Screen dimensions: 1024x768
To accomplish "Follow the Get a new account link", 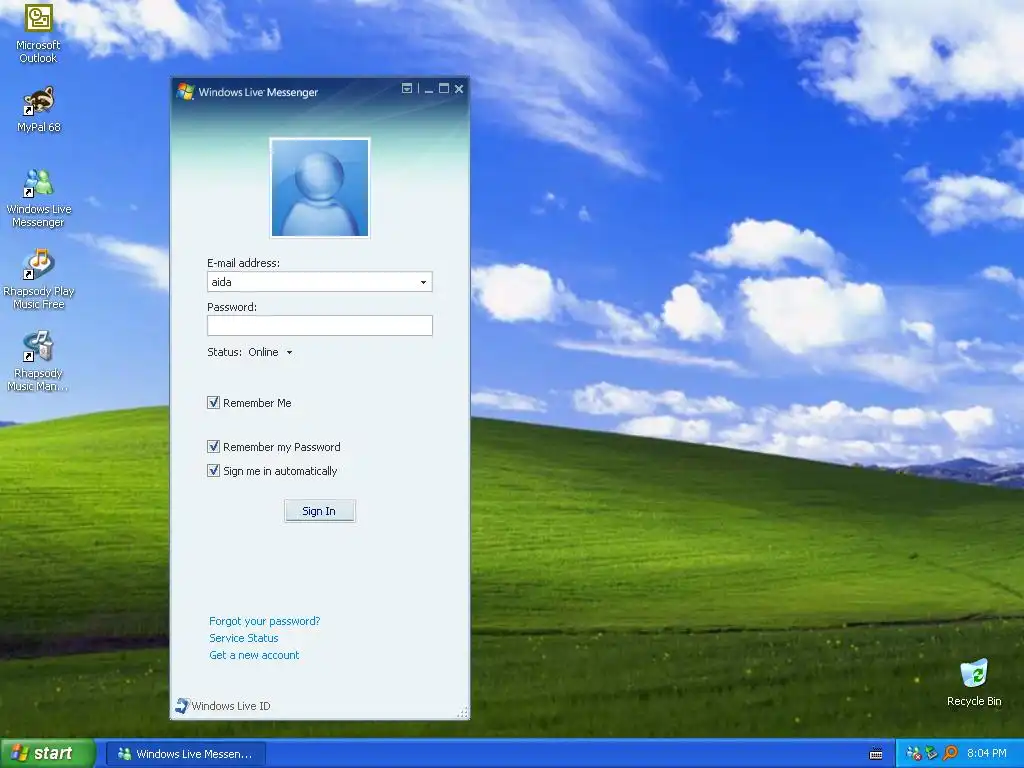I will (x=254, y=655).
